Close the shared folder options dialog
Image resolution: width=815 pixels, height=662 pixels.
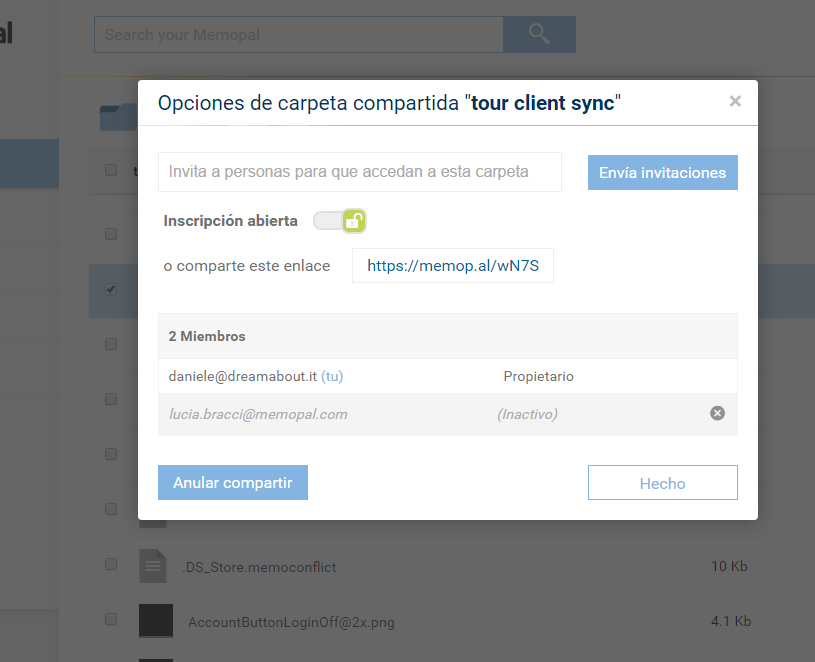(x=735, y=101)
